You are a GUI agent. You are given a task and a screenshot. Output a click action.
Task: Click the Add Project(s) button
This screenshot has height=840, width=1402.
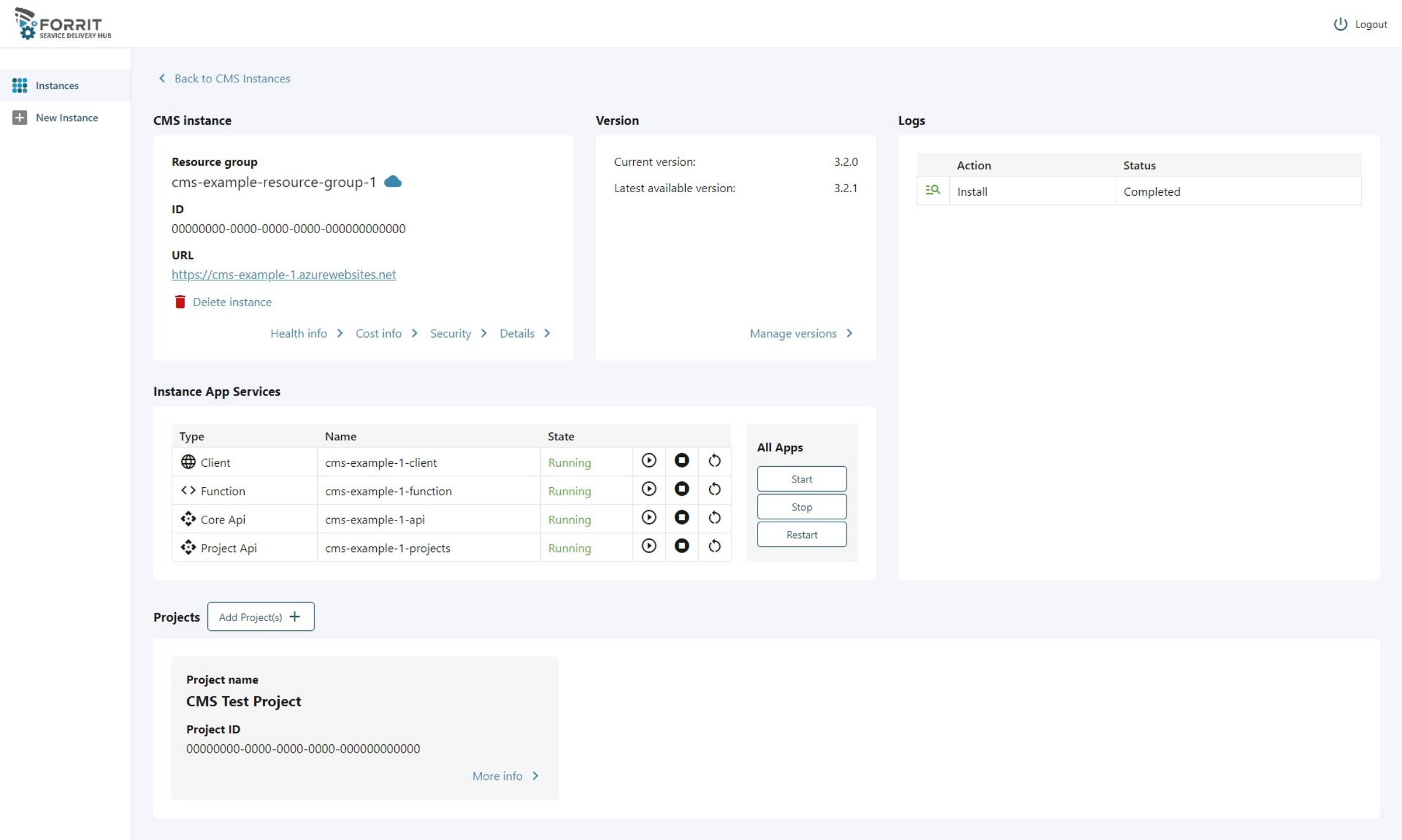[261, 617]
